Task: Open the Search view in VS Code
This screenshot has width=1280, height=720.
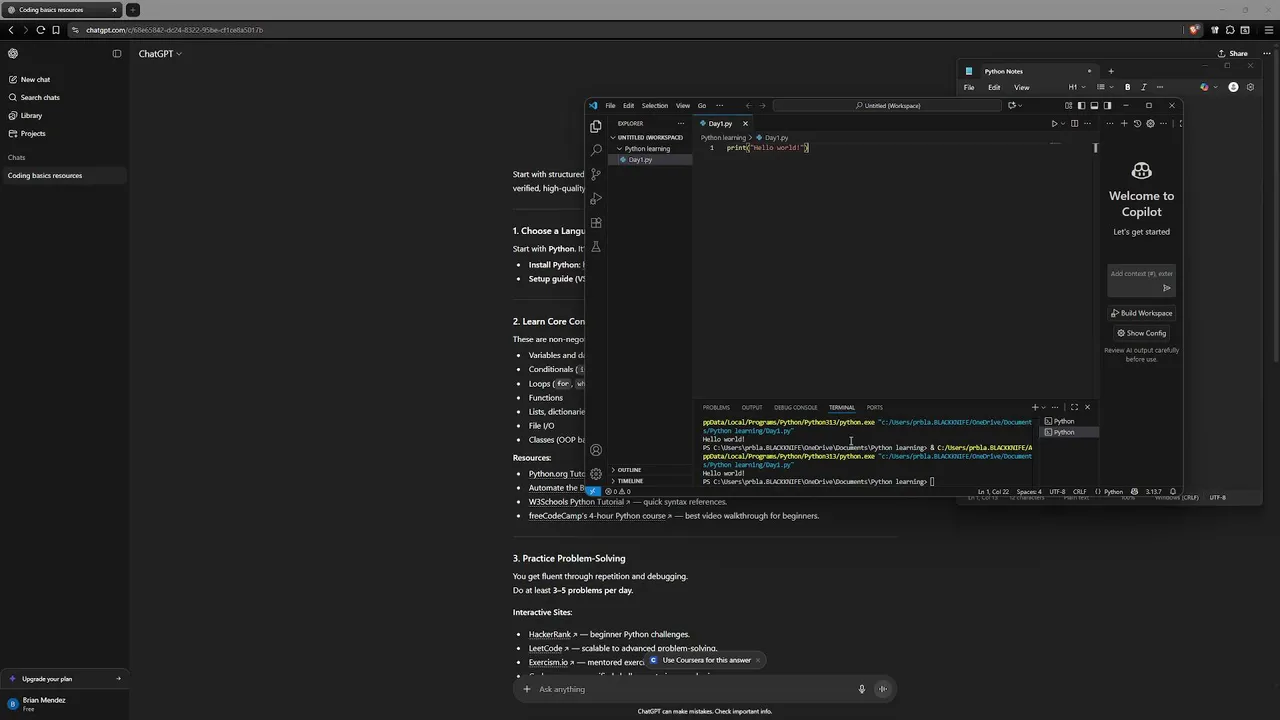Action: pyautogui.click(x=596, y=150)
